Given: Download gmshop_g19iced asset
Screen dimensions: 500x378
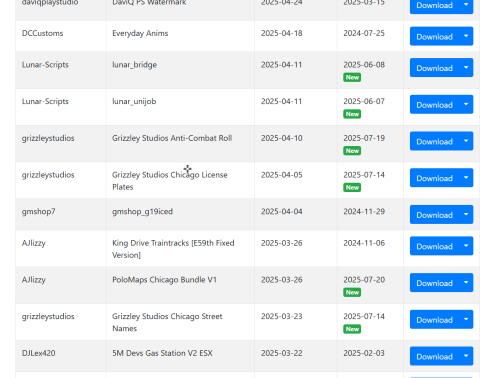Looking at the screenshot, I should [434, 214].
